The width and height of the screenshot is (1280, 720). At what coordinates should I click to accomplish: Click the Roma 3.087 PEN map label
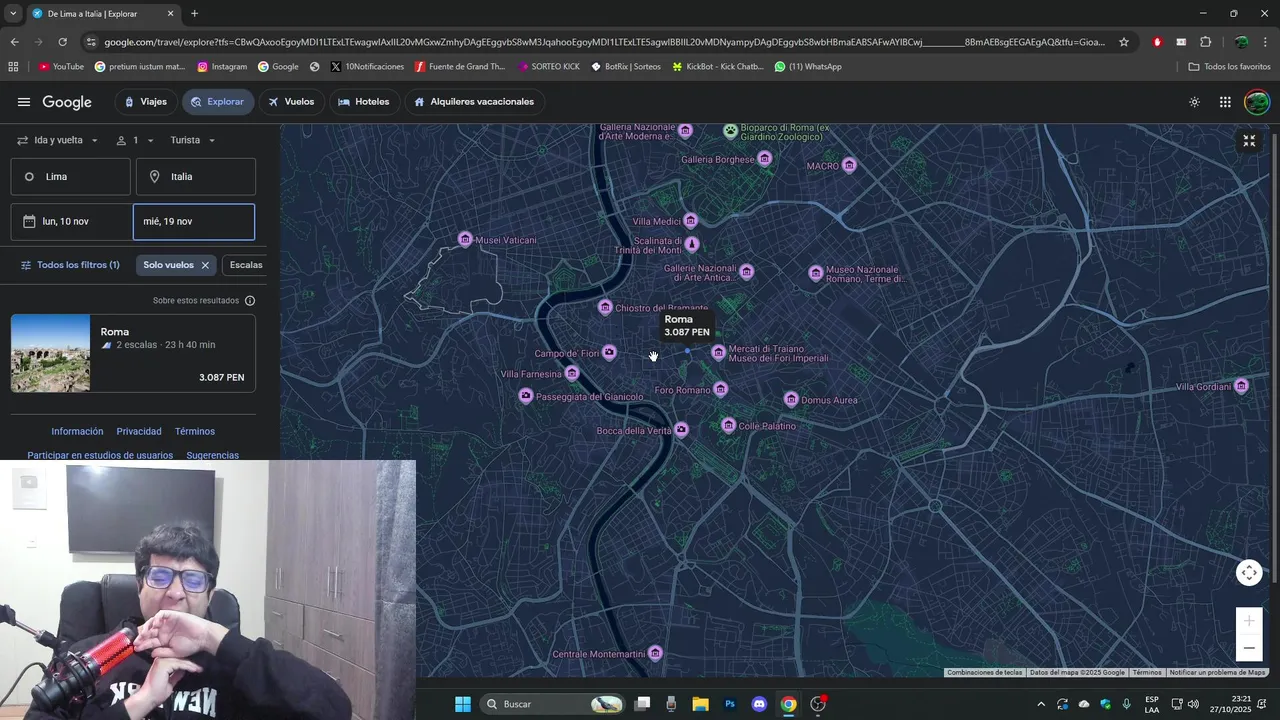[687, 326]
